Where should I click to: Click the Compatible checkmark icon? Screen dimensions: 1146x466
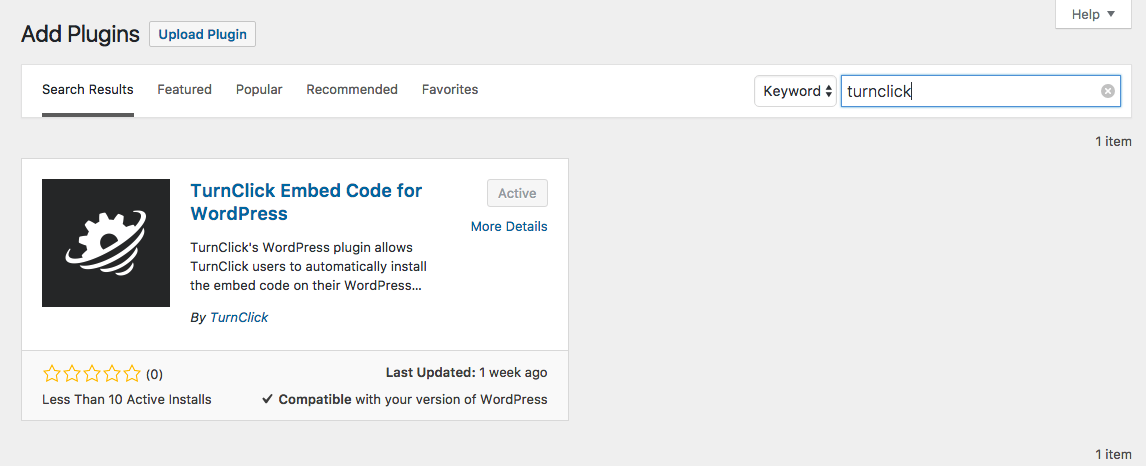(x=267, y=400)
